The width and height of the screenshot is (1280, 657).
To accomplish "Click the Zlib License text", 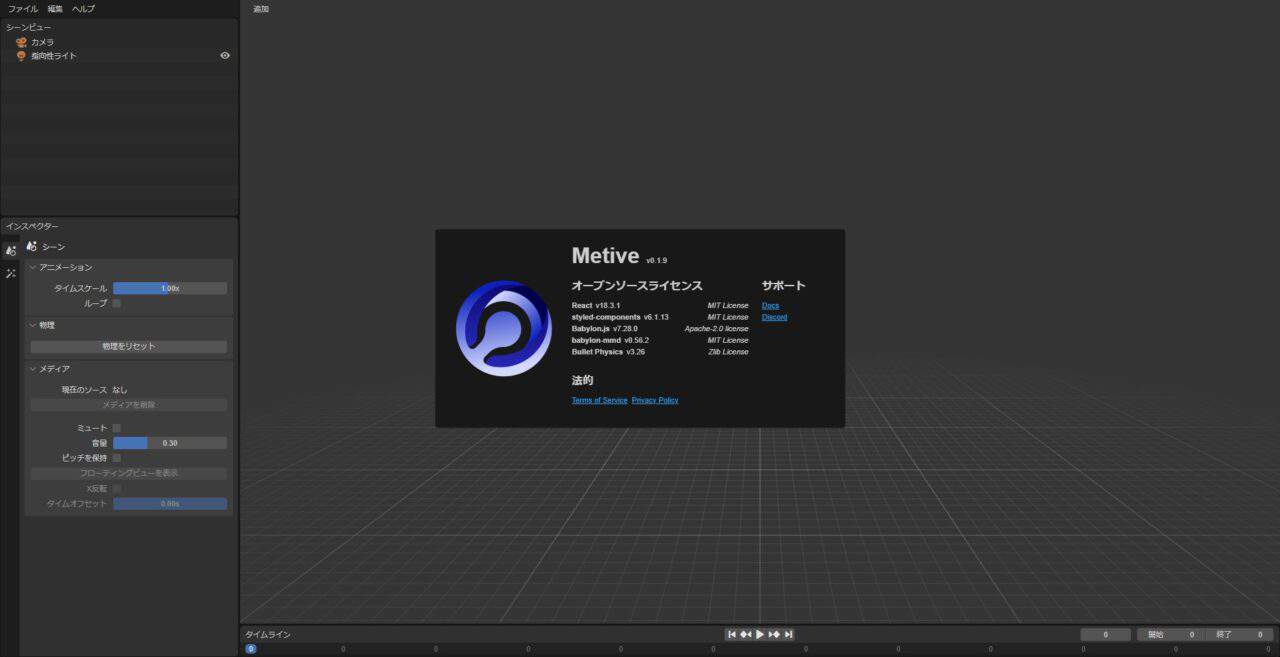I will [728, 352].
